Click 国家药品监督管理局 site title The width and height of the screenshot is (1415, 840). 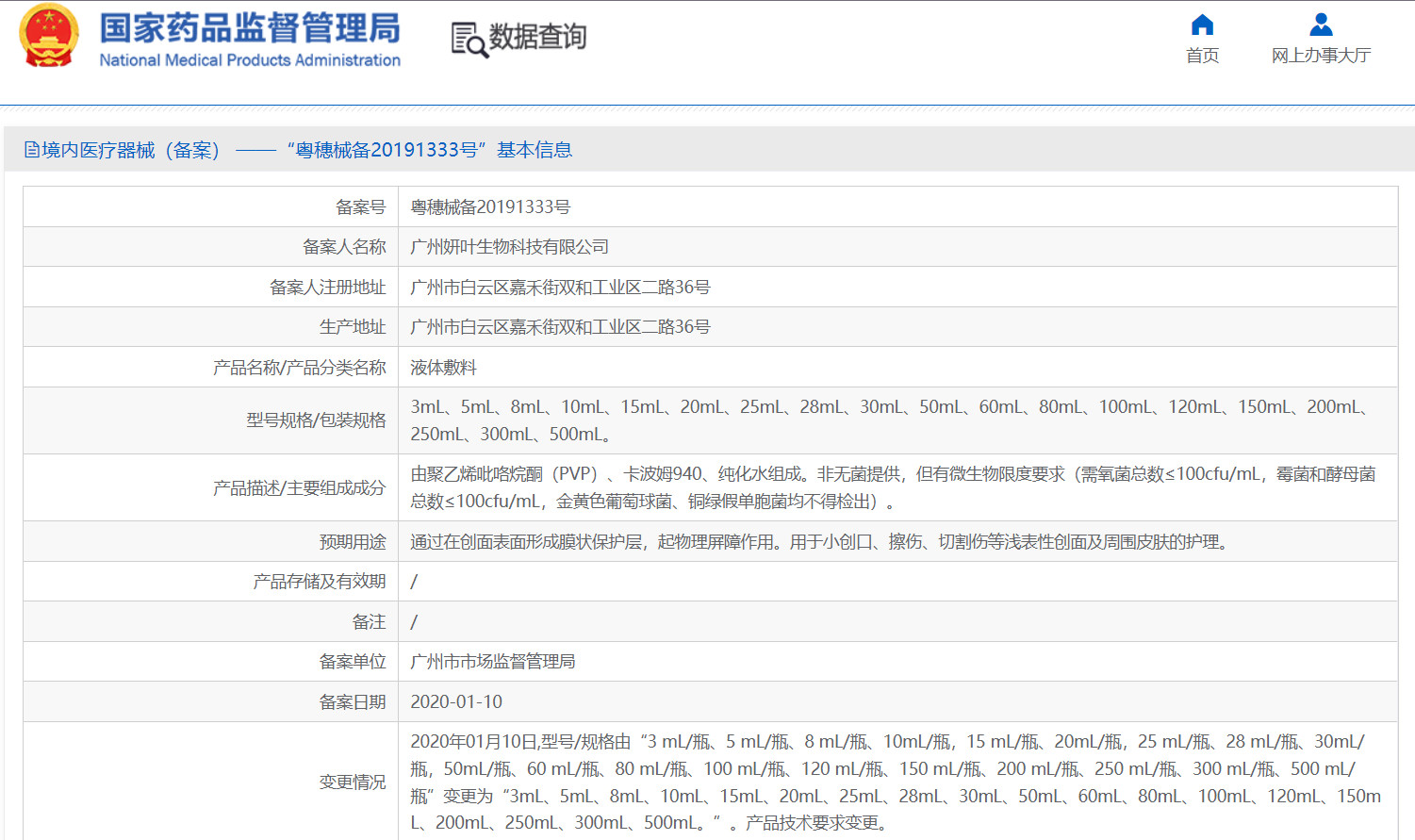(250, 28)
